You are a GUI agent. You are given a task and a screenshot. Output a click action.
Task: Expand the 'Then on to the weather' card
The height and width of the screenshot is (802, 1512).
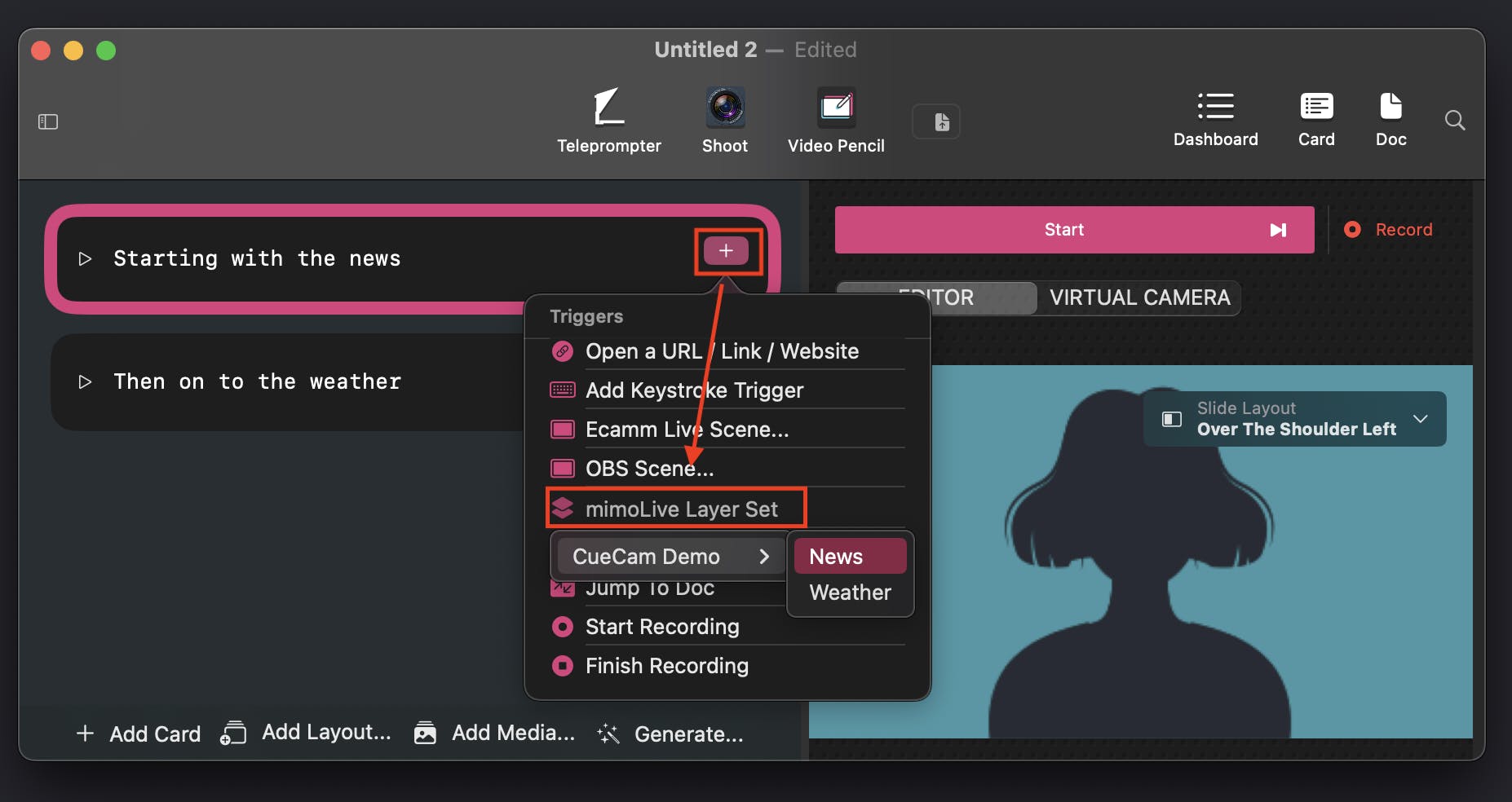point(85,382)
